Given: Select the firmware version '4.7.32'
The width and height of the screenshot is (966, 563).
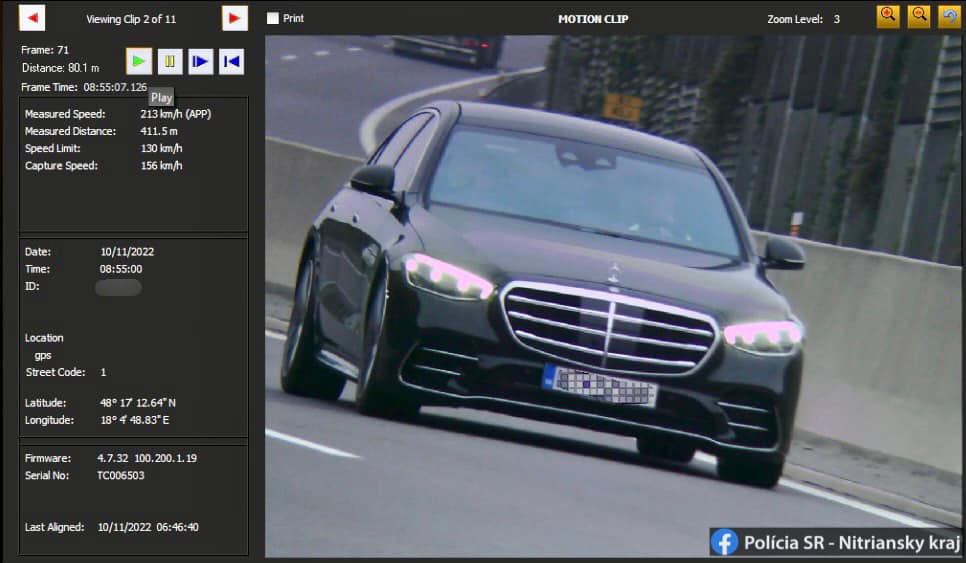Looking at the screenshot, I should pyautogui.click(x=113, y=458).
